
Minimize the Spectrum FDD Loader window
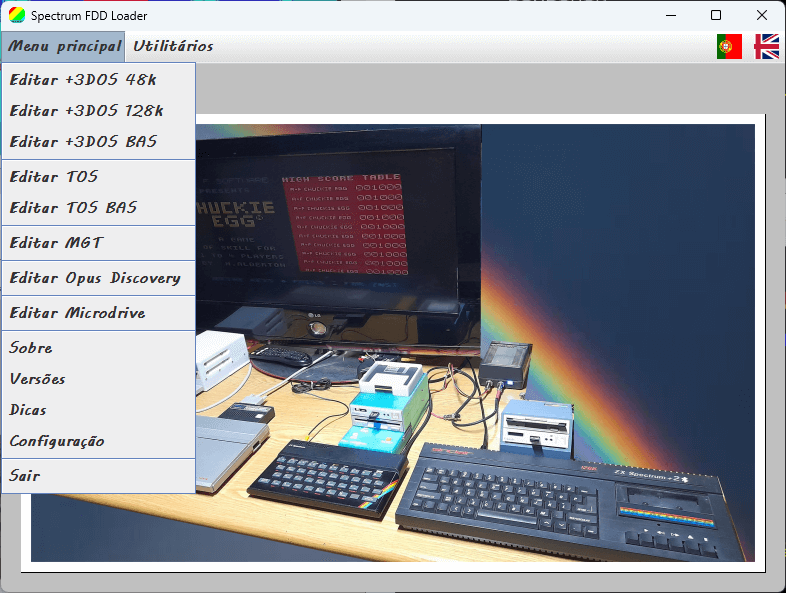click(671, 16)
